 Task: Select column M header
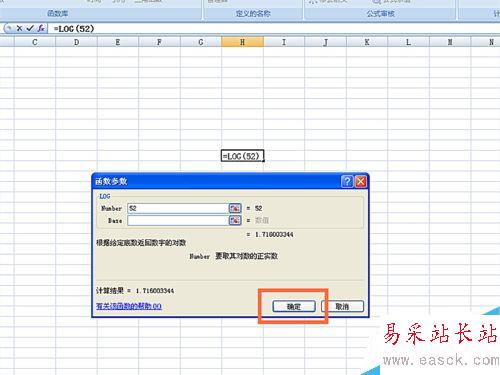pyautogui.click(x=450, y=42)
